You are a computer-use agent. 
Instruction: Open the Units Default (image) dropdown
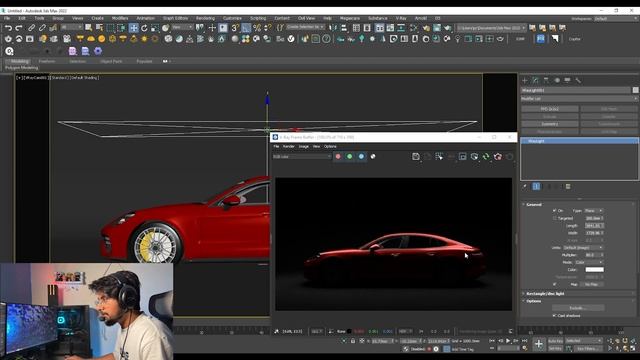[x=583, y=248]
